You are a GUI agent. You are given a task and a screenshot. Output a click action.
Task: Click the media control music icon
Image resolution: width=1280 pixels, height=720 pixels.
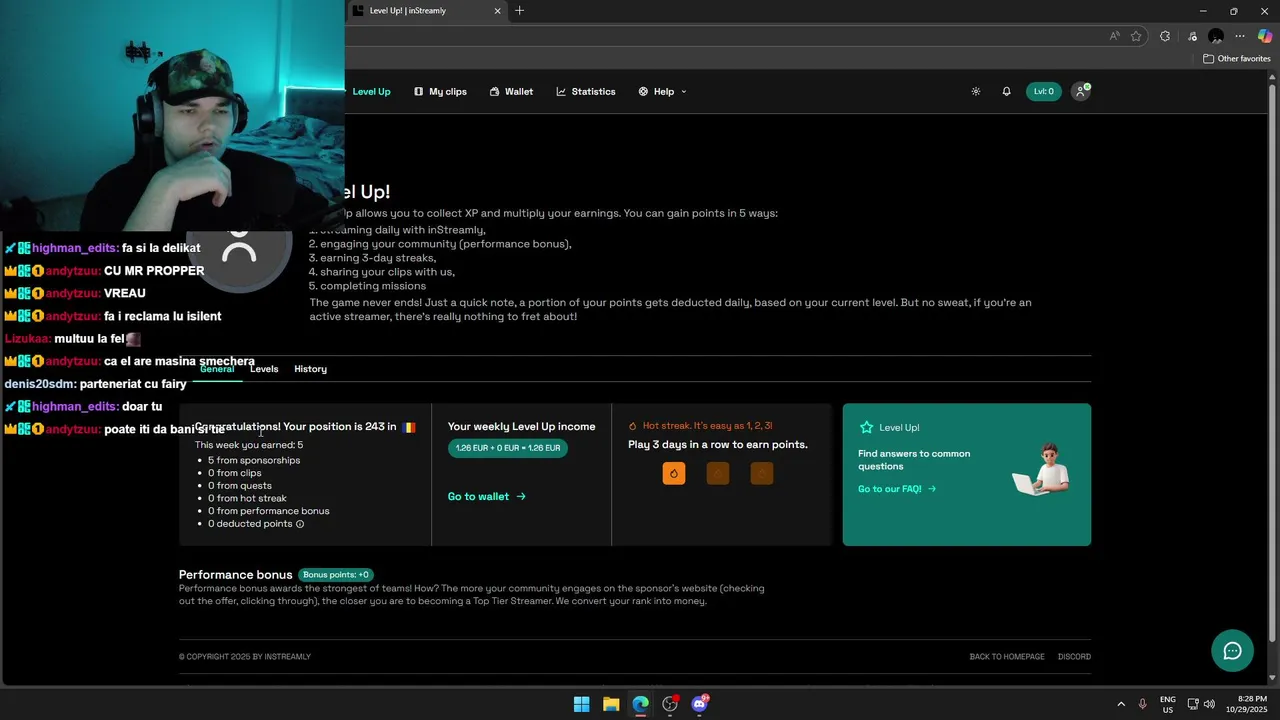(x=1192, y=36)
